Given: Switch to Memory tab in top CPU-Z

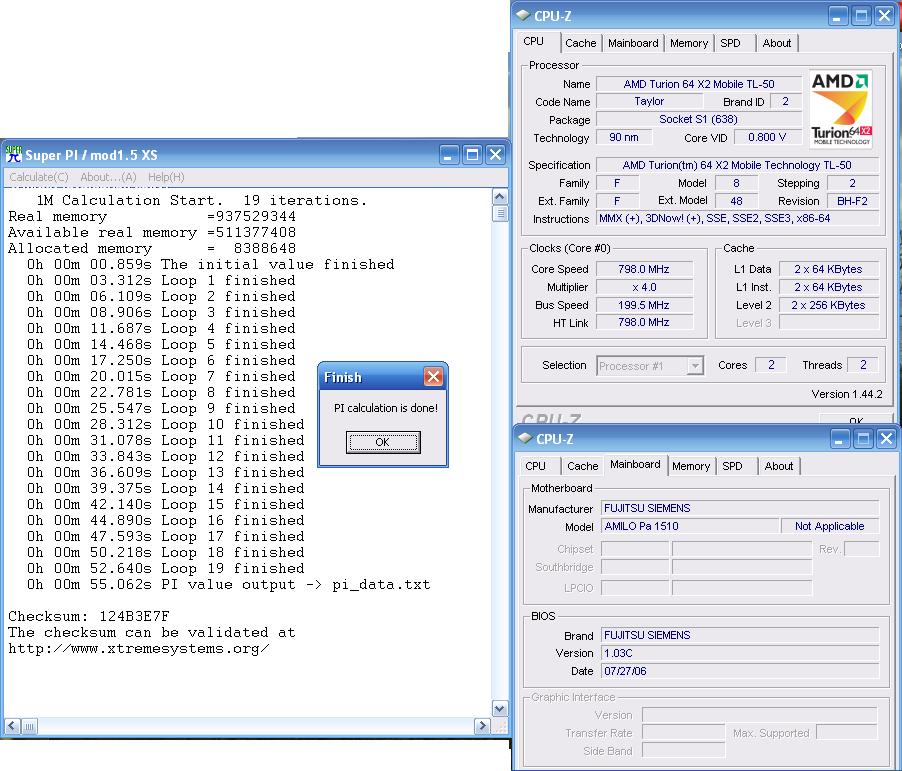Looking at the screenshot, I should [689, 43].
